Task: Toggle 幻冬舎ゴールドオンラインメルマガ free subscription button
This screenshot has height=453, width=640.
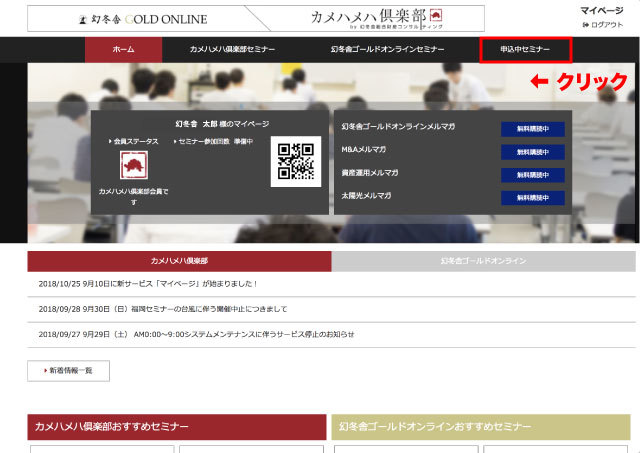Action: (x=532, y=129)
